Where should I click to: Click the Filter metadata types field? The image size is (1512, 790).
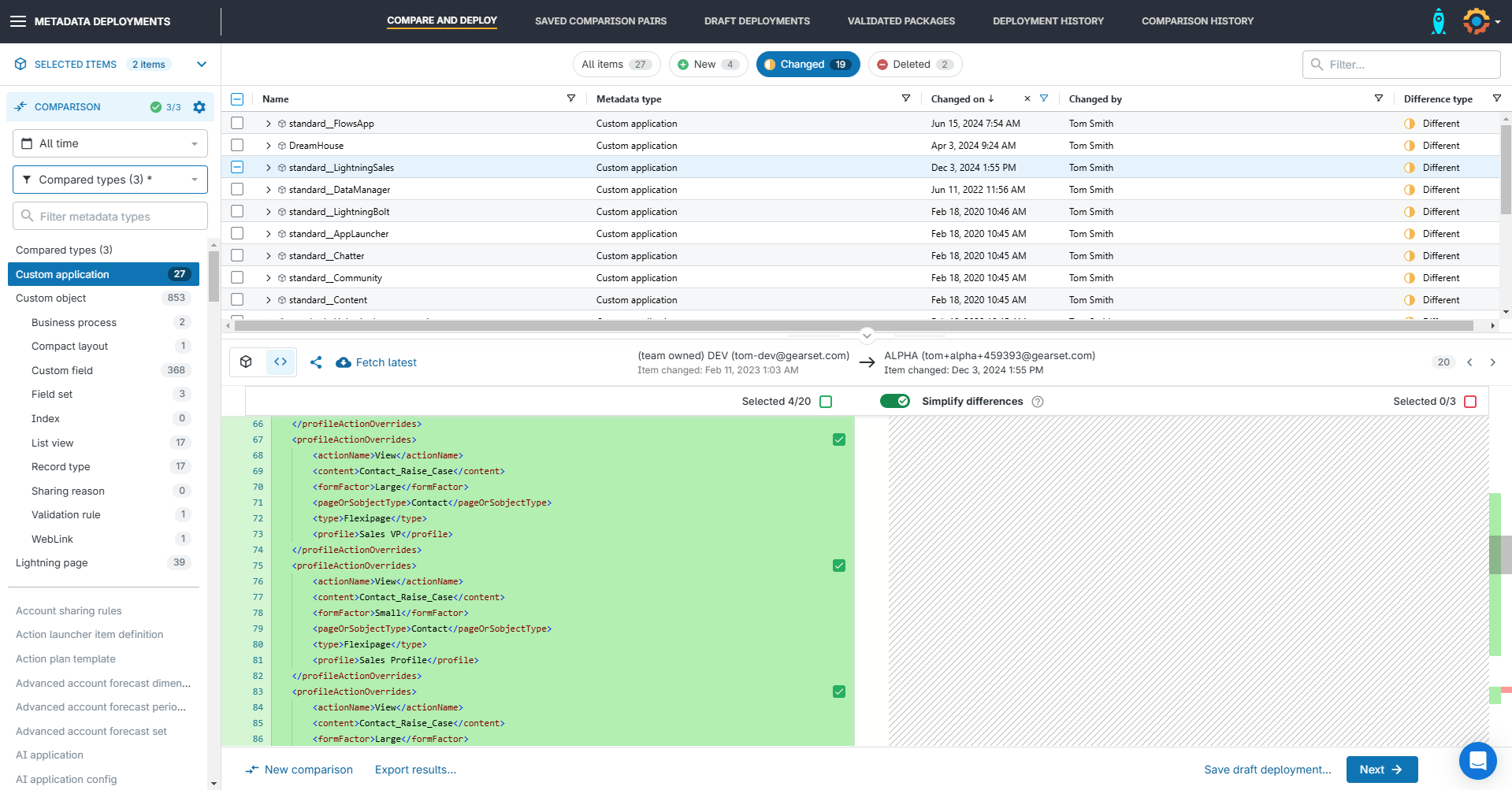tap(110, 217)
